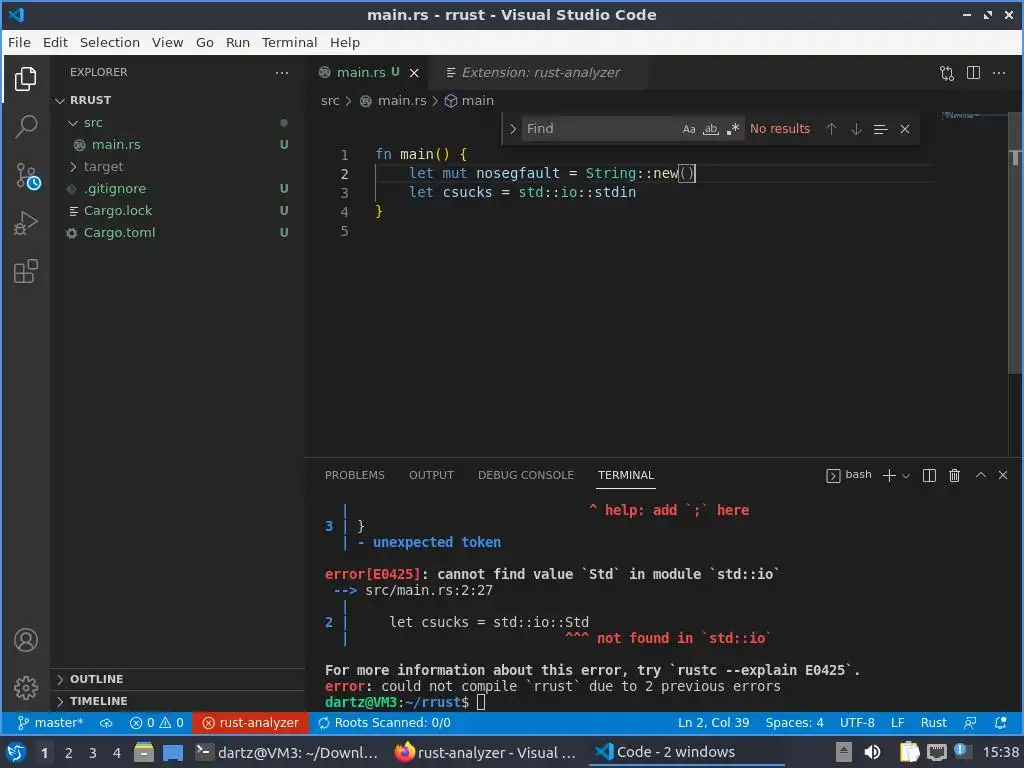1024x768 pixels.
Task: Open the volume icon in system tray
Action: pyautogui.click(x=872, y=752)
